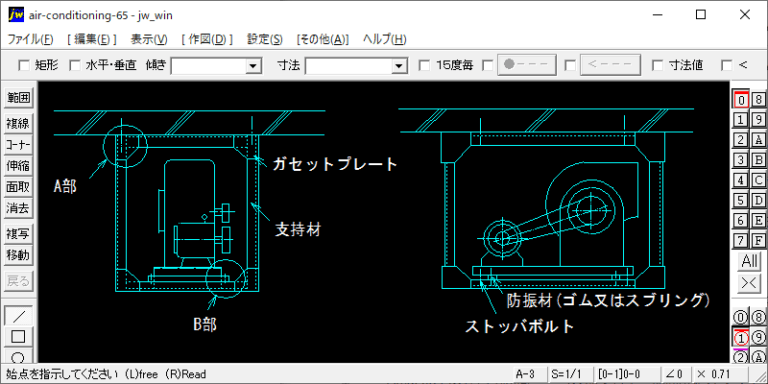Select the line drawing tool

(19, 316)
